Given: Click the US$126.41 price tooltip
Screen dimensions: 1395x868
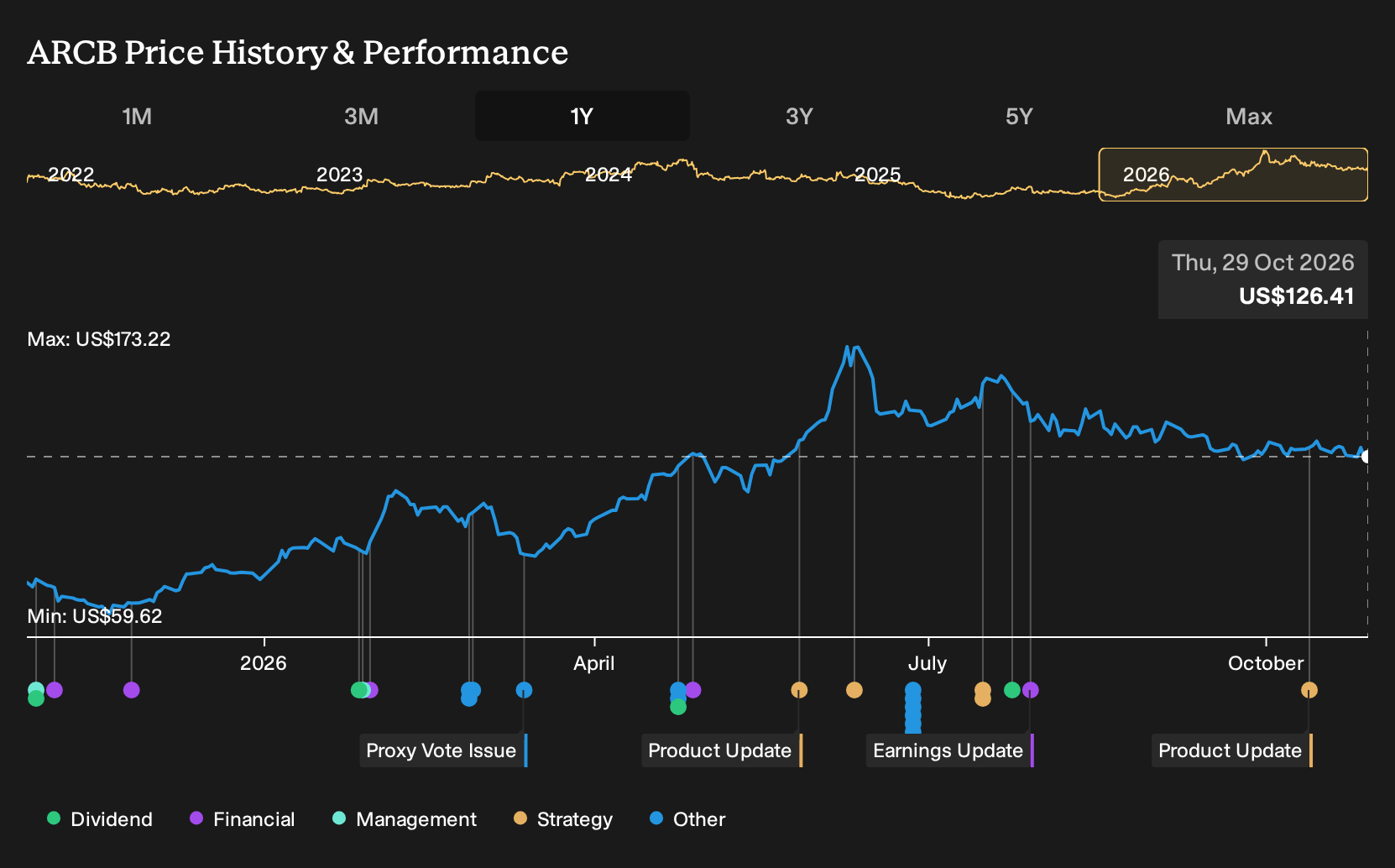Looking at the screenshot, I should click(x=1263, y=280).
